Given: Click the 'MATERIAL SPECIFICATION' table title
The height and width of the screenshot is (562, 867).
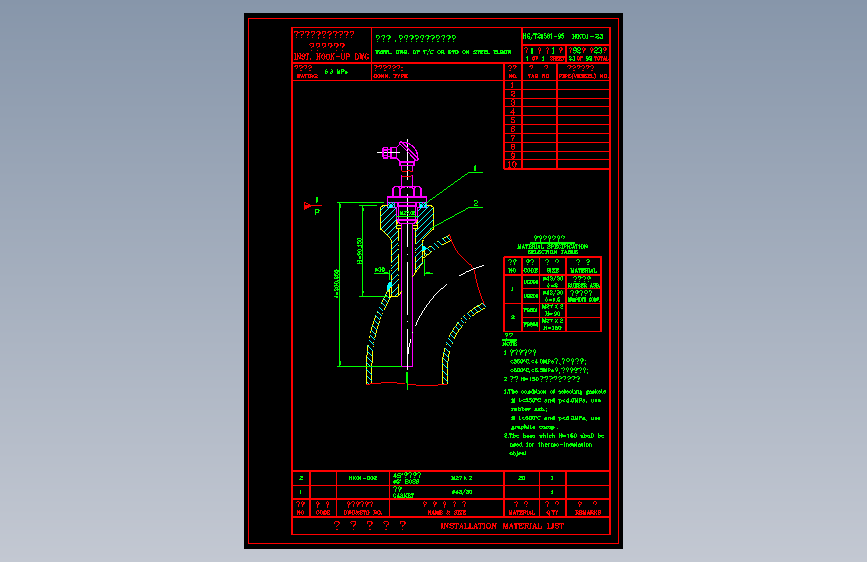Looking at the screenshot, I should point(552,246).
